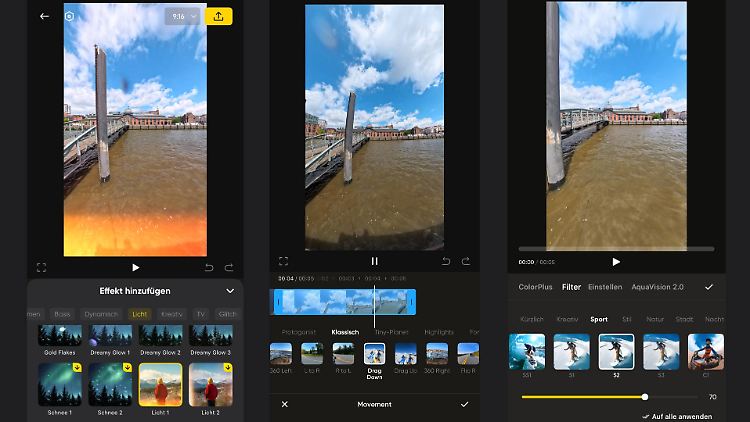Screen dimensions: 750x422
Task: Switch to the Protagonist movement tab
Action: (x=299, y=332)
